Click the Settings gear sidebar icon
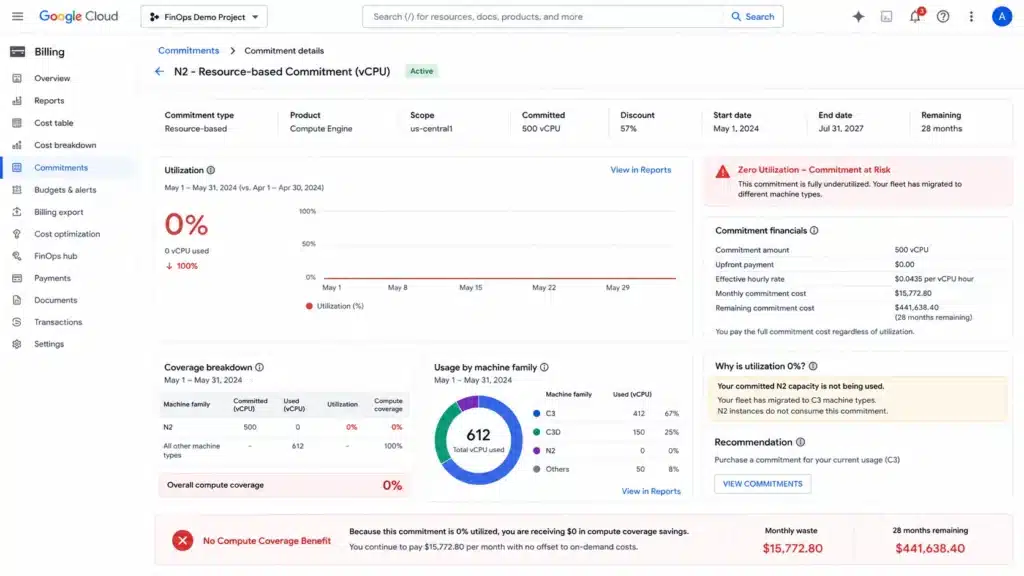Viewport: 1024px width, 576px height. click(x=17, y=344)
